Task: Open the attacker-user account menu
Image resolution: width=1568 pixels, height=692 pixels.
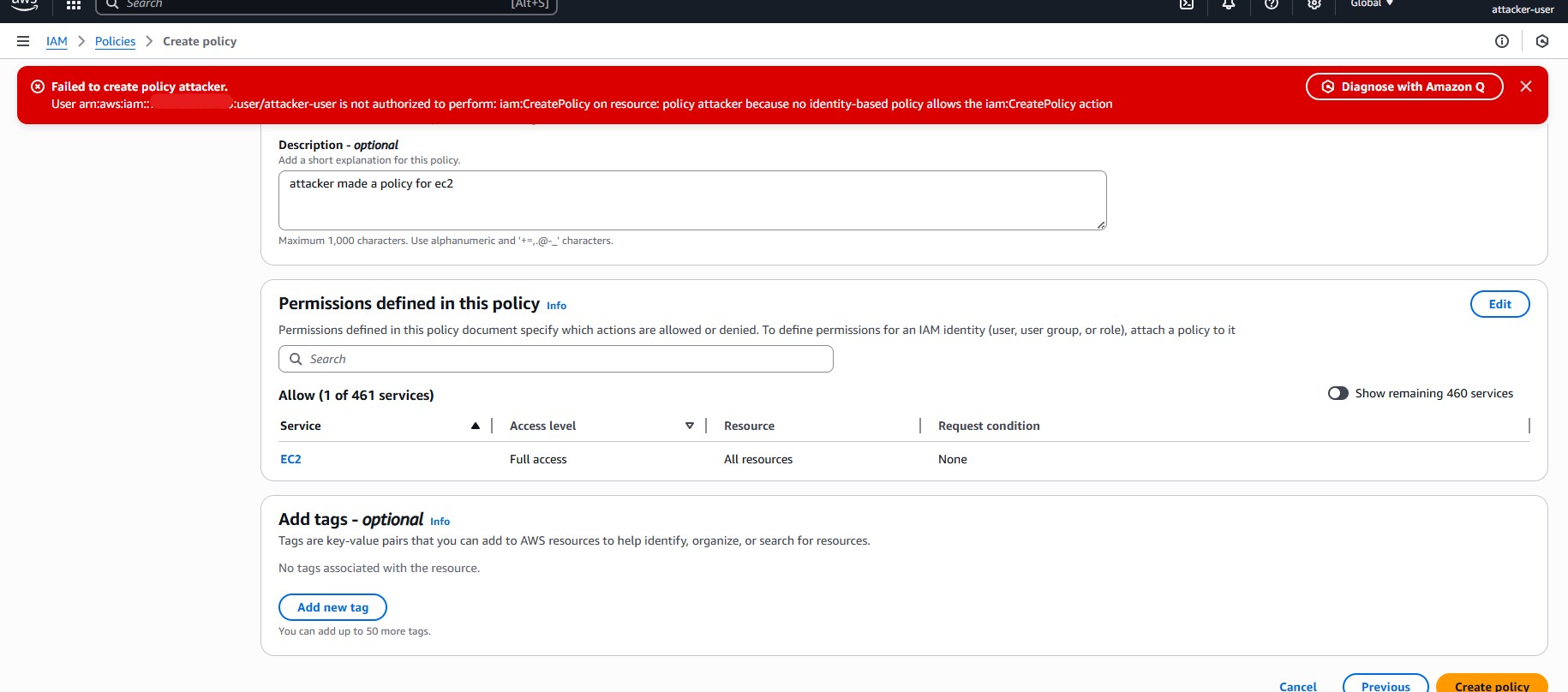Action: pyautogui.click(x=1523, y=9)
